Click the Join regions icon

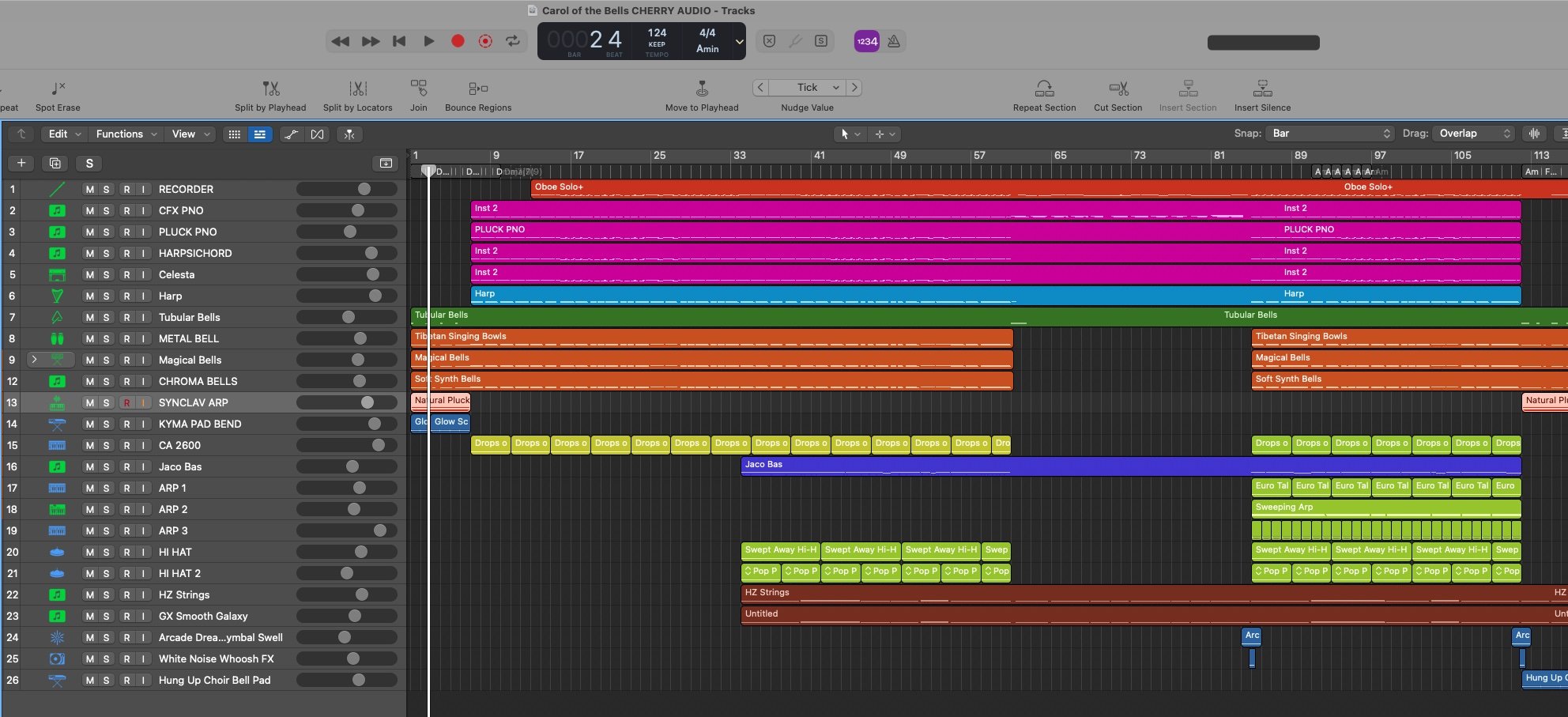pos(418,89)
